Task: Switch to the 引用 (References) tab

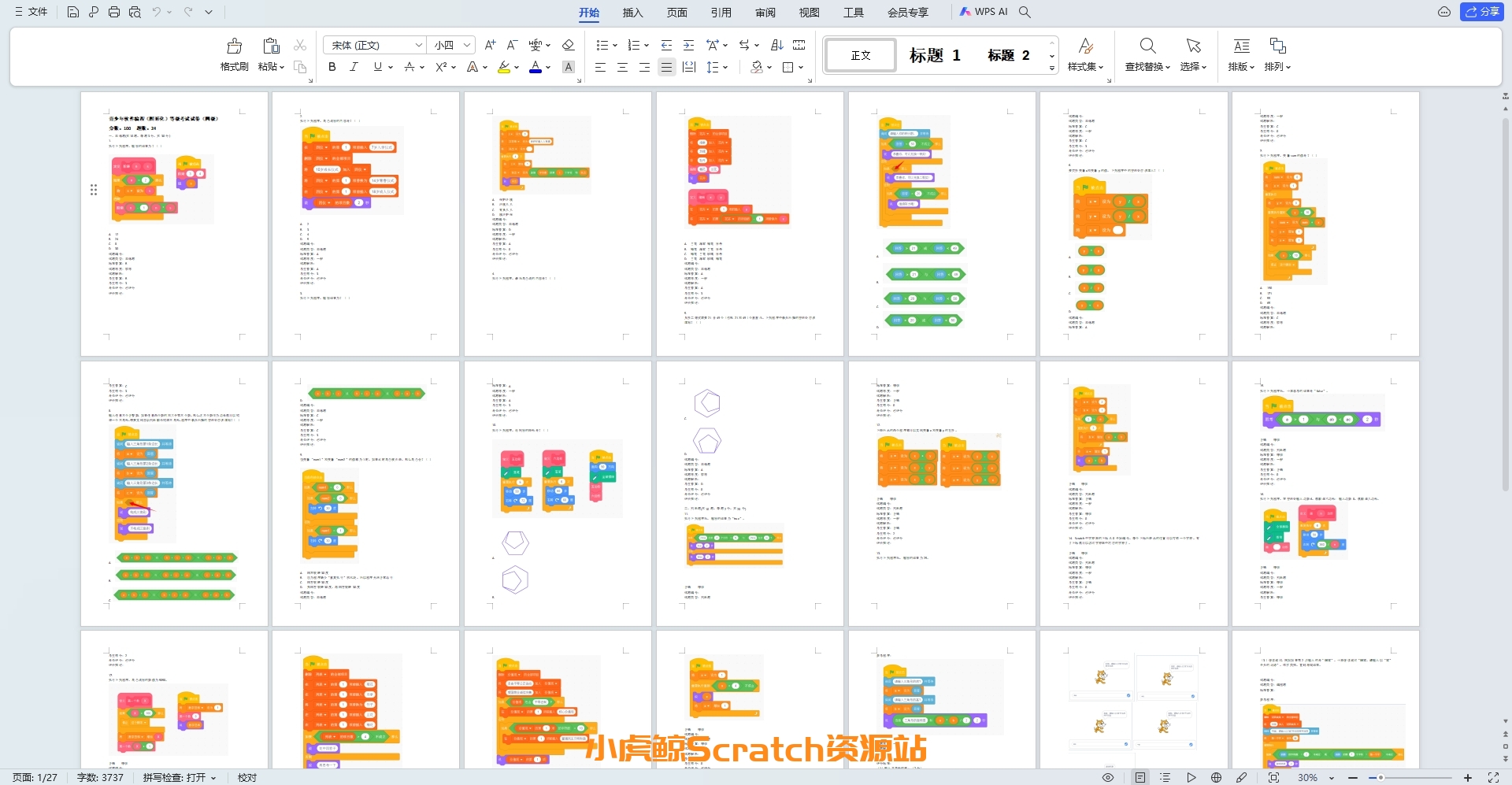Action: point(721,12)
